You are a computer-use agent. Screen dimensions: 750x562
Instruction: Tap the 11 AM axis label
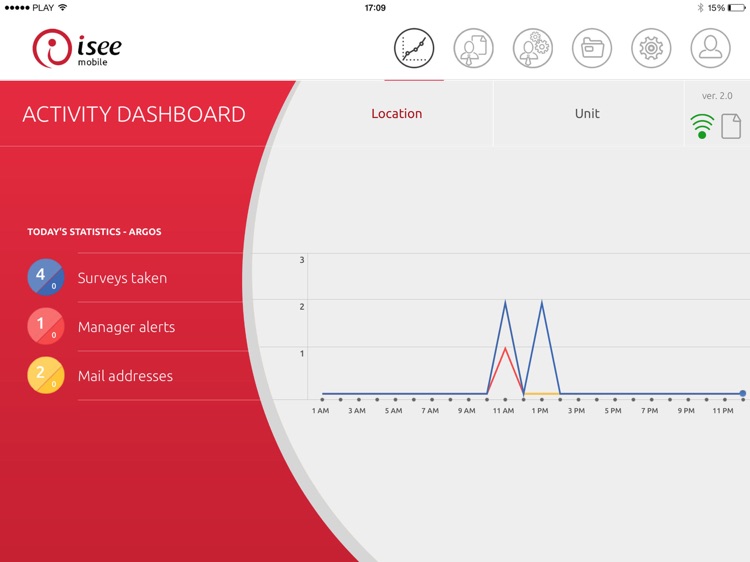click(x=504, y=410)
